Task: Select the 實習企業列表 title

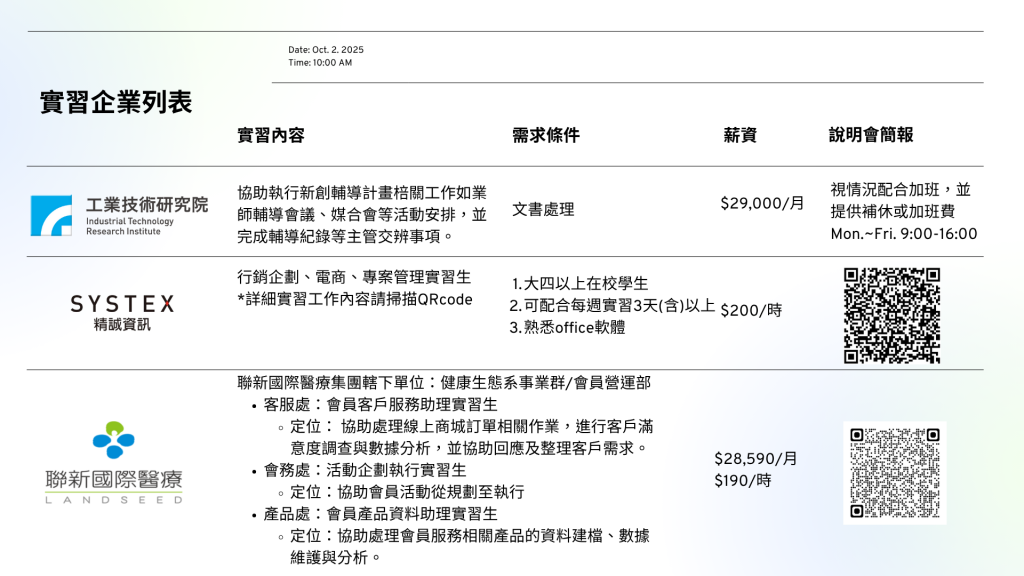Action: pos(116,102)
